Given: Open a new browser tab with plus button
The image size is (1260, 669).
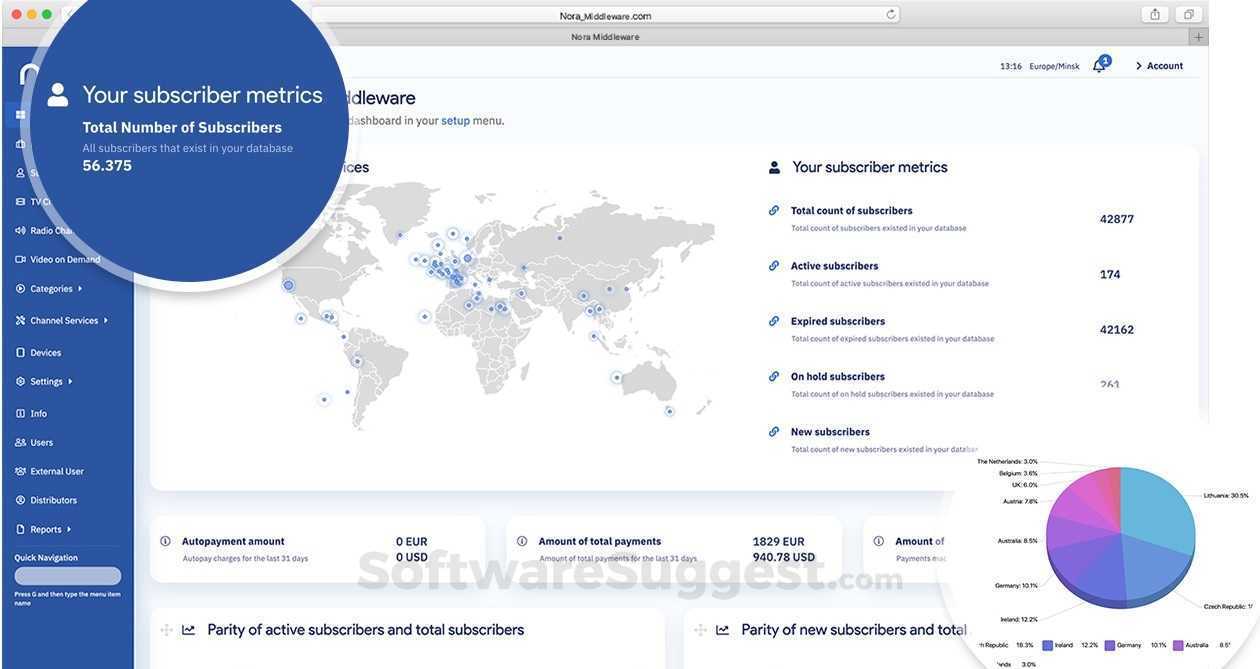Looking at the screenshot, I should pos(1198,37).
